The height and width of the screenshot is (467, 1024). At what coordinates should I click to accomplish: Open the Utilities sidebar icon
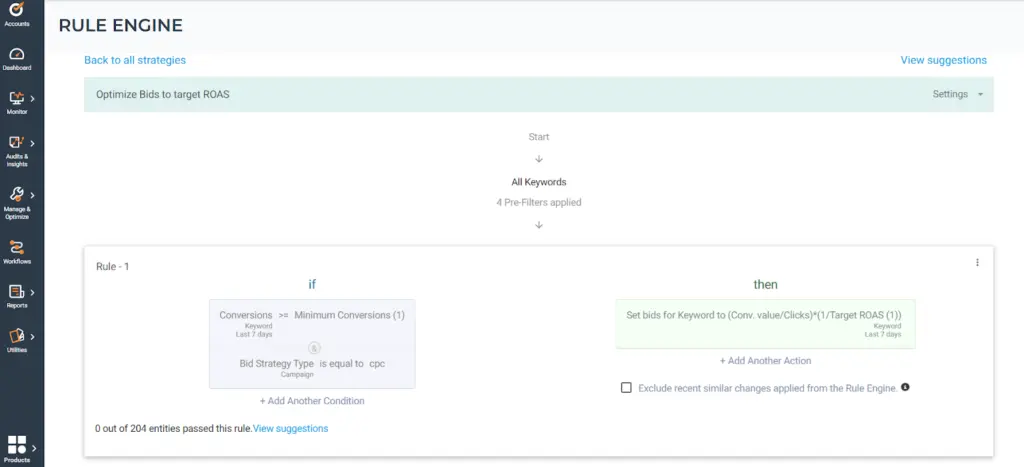coord(16,336)
